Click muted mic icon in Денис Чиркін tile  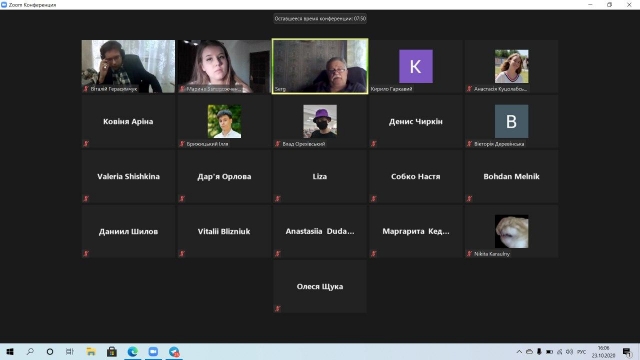[374, 144]
